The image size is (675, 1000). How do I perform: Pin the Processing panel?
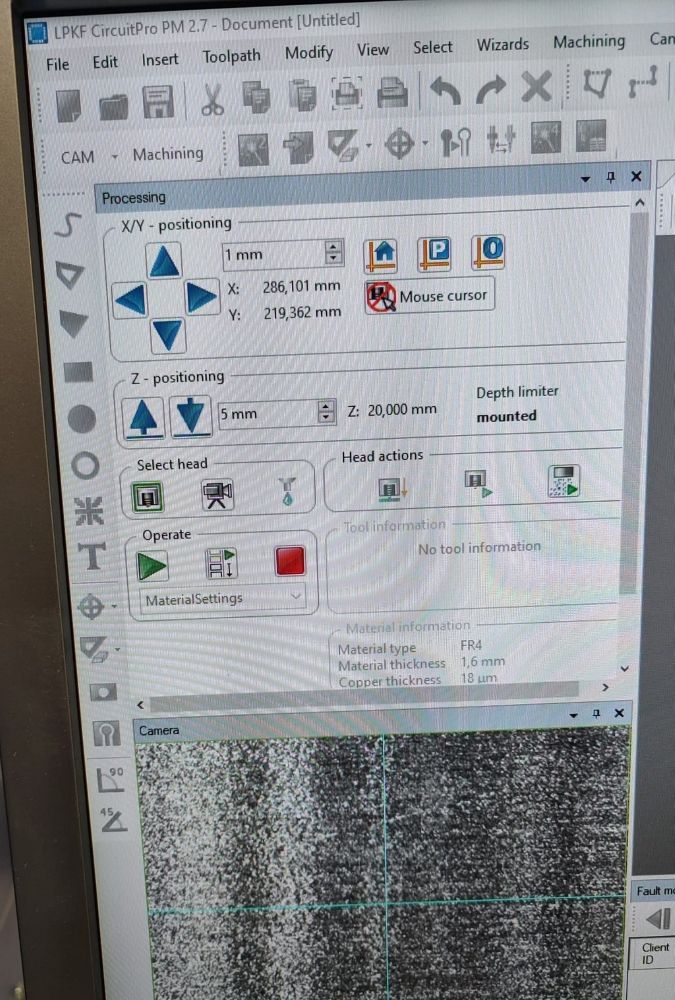611,177
